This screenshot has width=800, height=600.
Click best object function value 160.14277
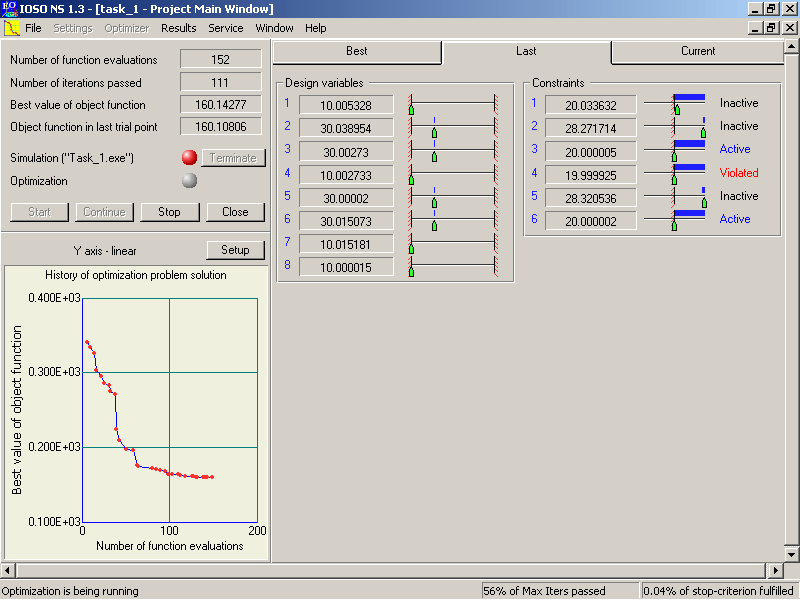tap(220, 105)
